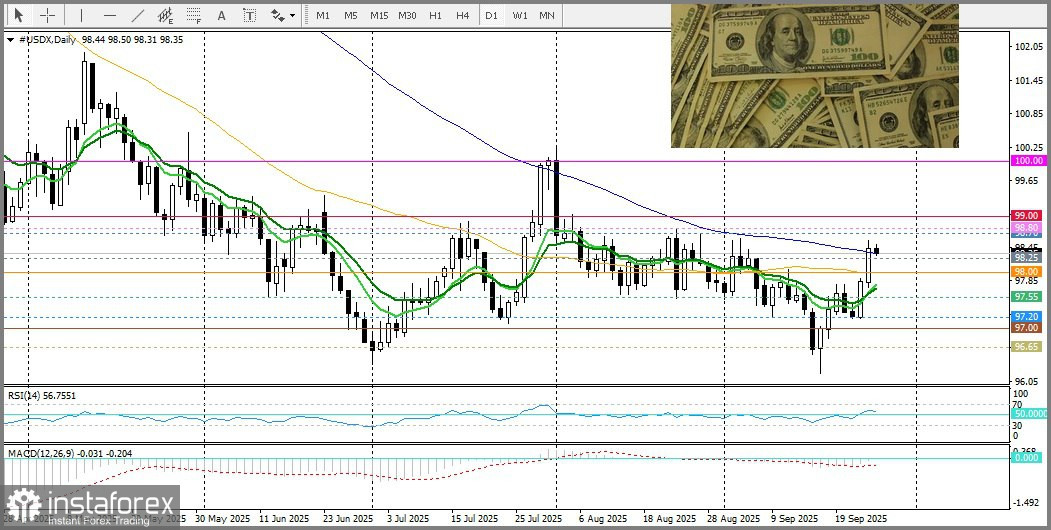
Task: Click the 18 Aug 2025 date label
Action: coord(668,519)
